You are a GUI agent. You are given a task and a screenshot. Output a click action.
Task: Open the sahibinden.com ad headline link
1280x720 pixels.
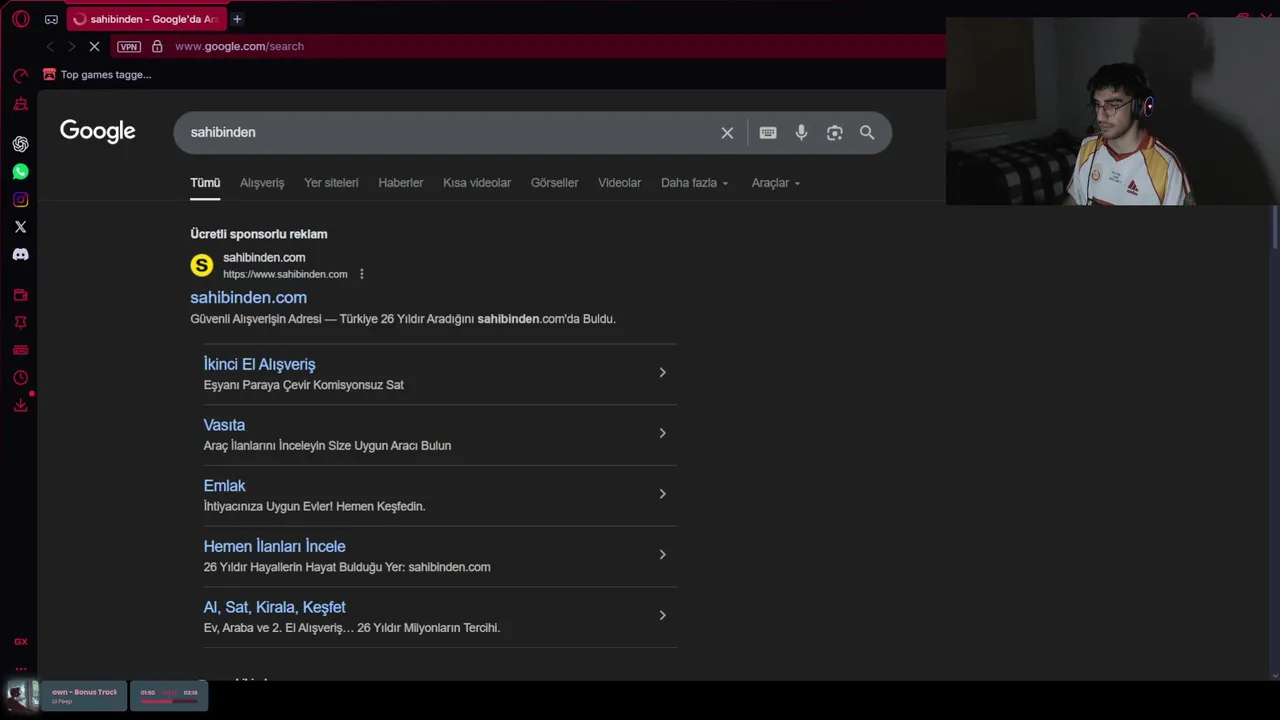point(249,297)
